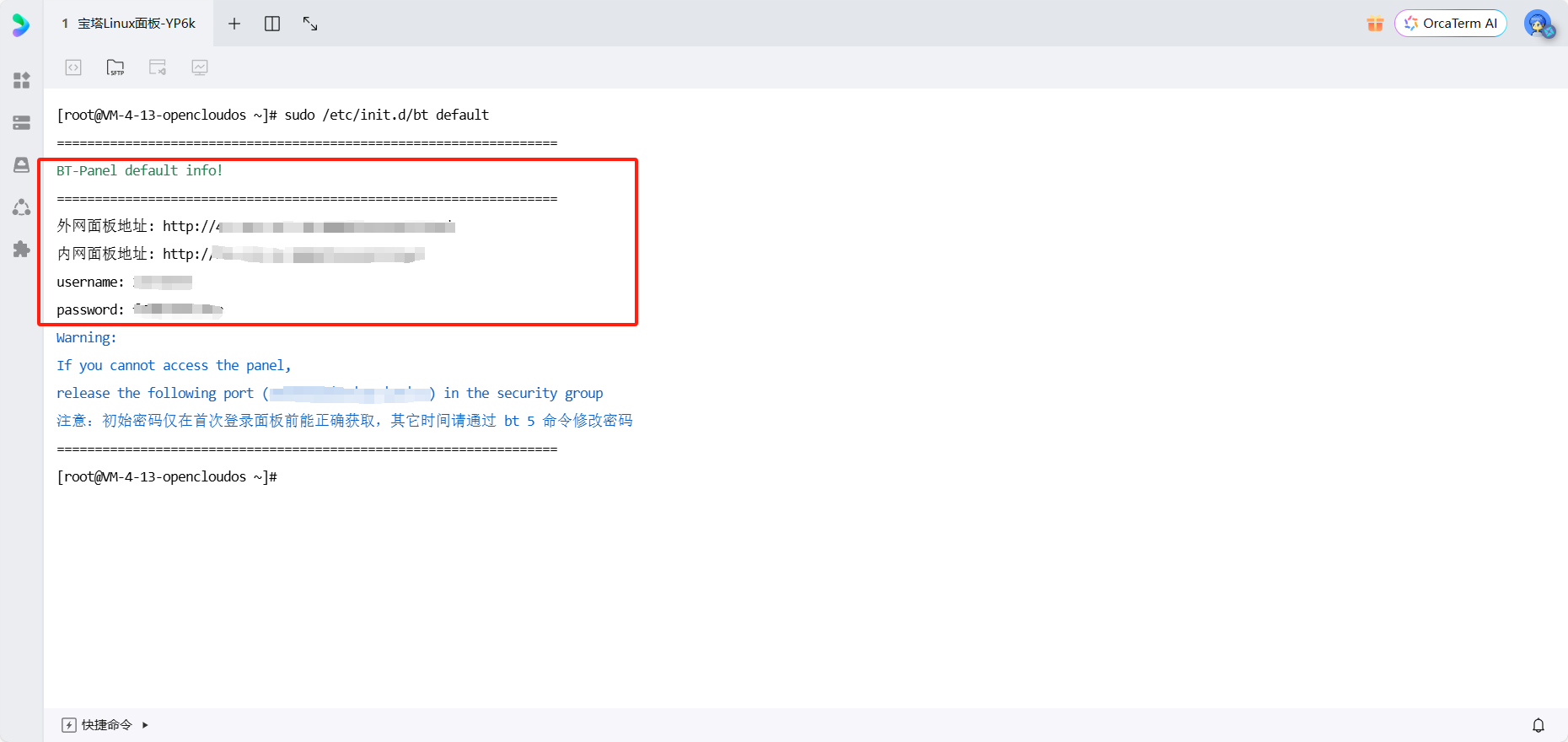Toggle split-screen layout icon
Image resolution: width=1568 pixels, height=742 pixels.
[x=272, y=24]
